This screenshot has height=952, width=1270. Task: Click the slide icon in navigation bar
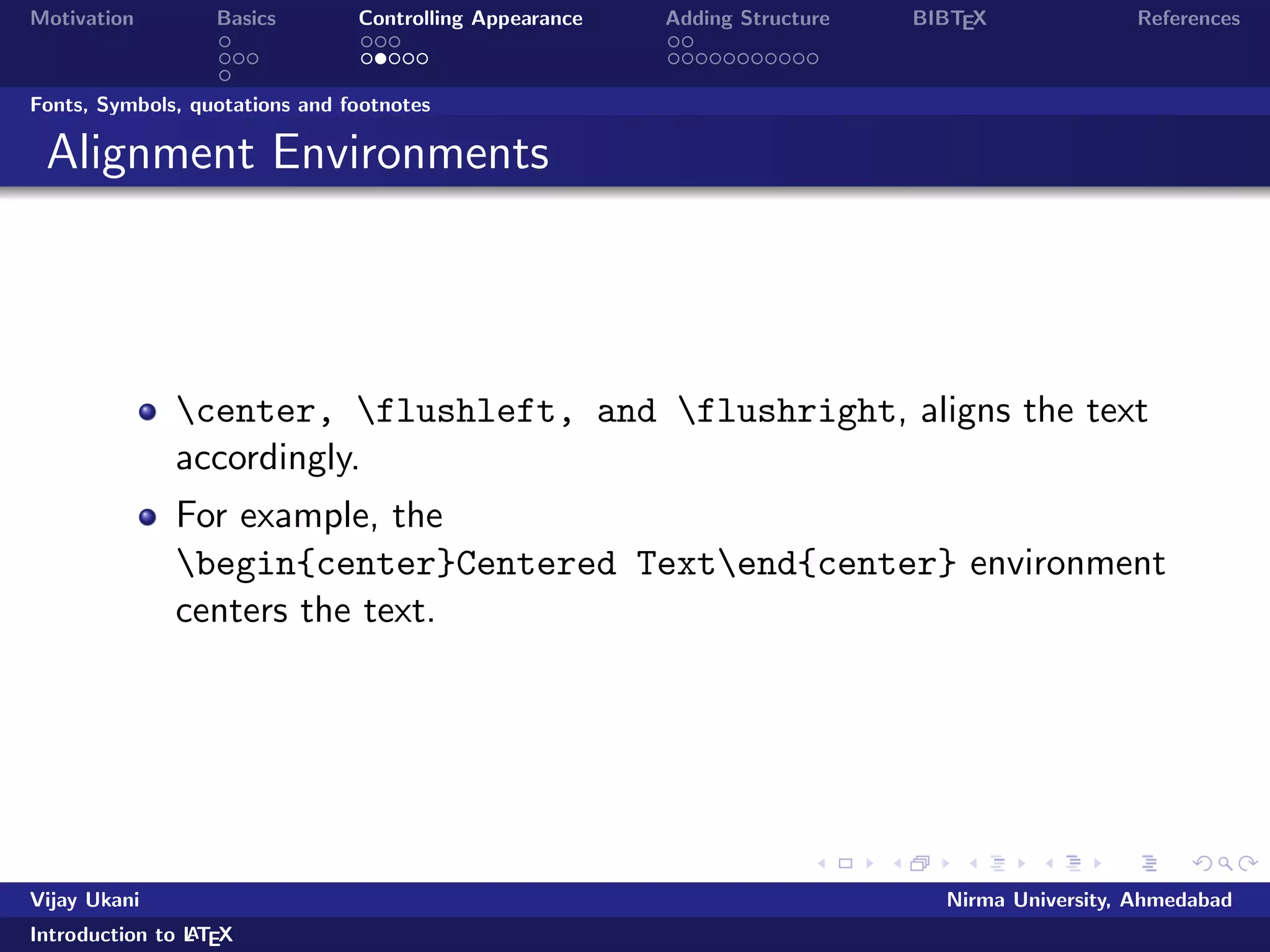[845, 863]
